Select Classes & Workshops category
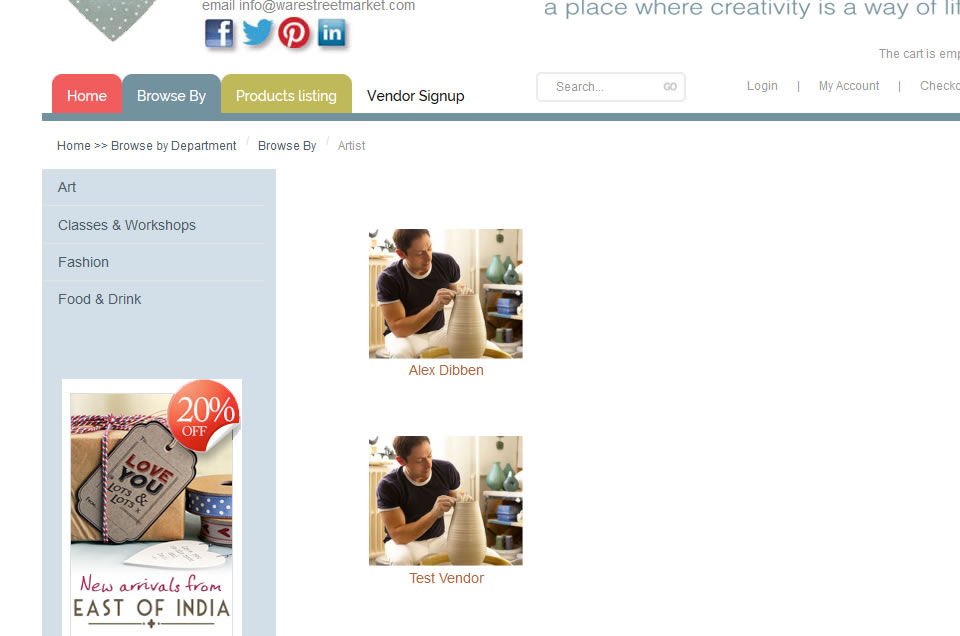Viewport: 960px width, 636px height. pos(154,225)
